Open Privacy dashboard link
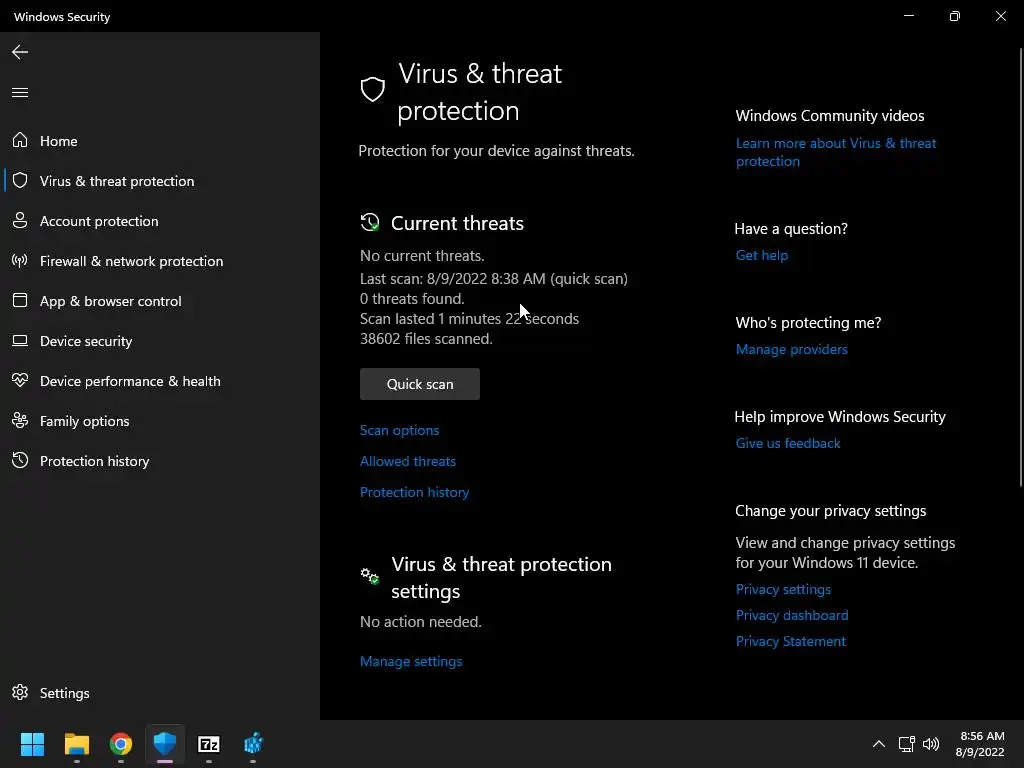This screenshot has width=1024, height=768. pyautogui.click(x=791, y=615)
